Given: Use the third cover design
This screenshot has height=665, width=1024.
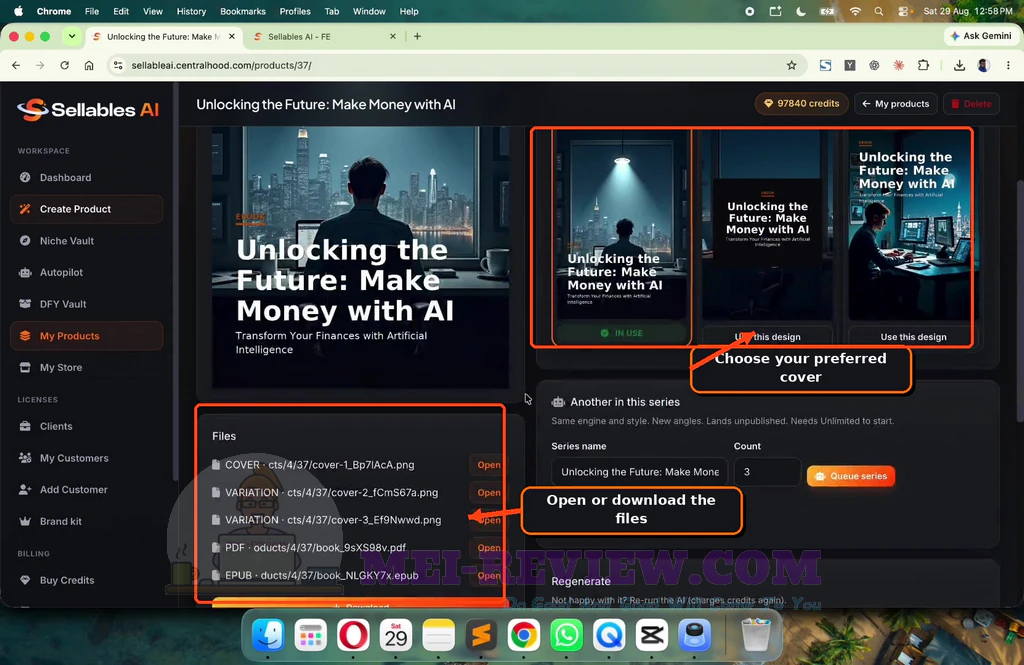Looking at the screenshot, I should tap(913, 337).
